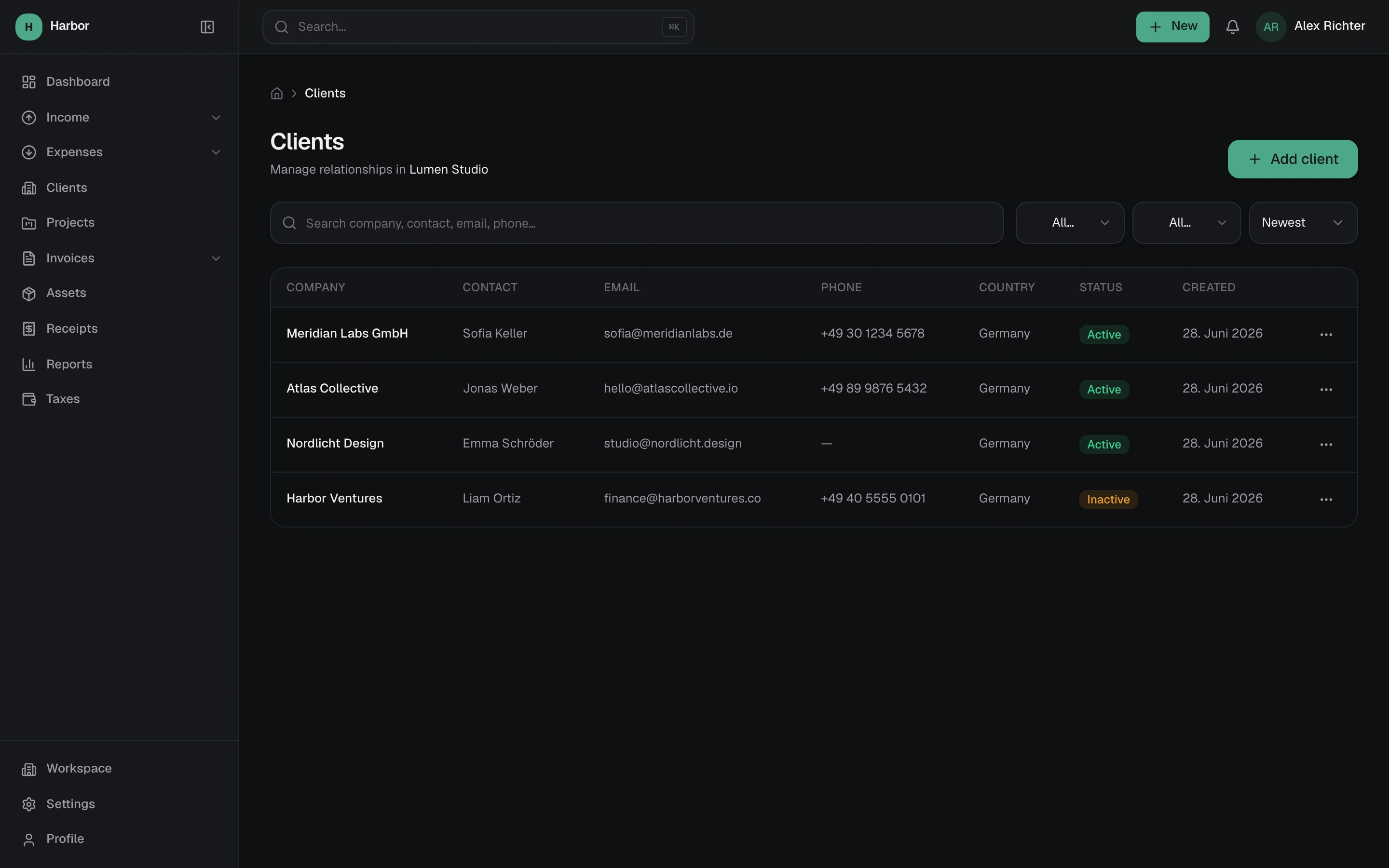Open row actions for Meridian Labs GmbH
The image size is (1389, 868).
[1326, 334]
